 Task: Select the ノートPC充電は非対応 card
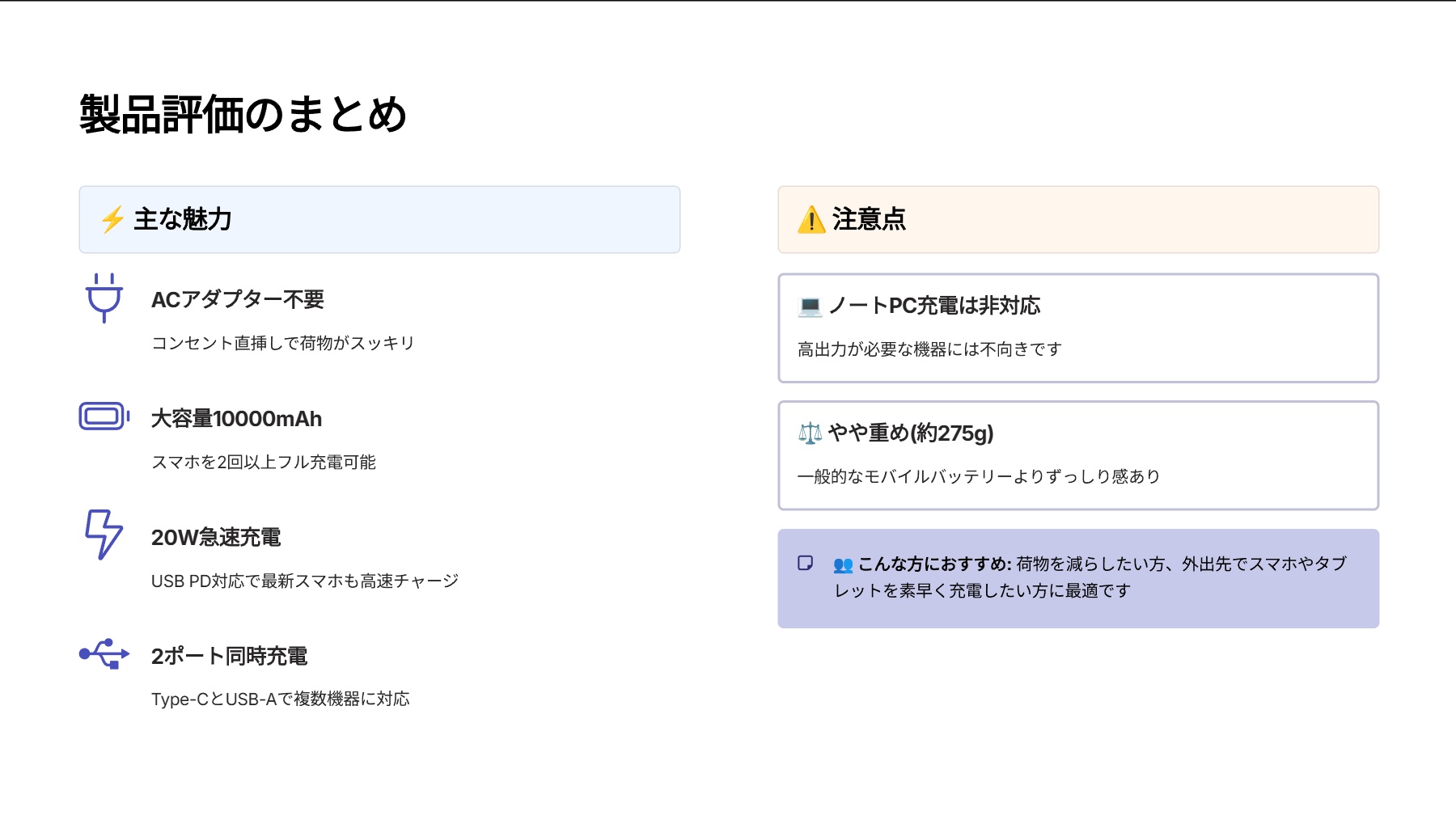(1077, 328)
